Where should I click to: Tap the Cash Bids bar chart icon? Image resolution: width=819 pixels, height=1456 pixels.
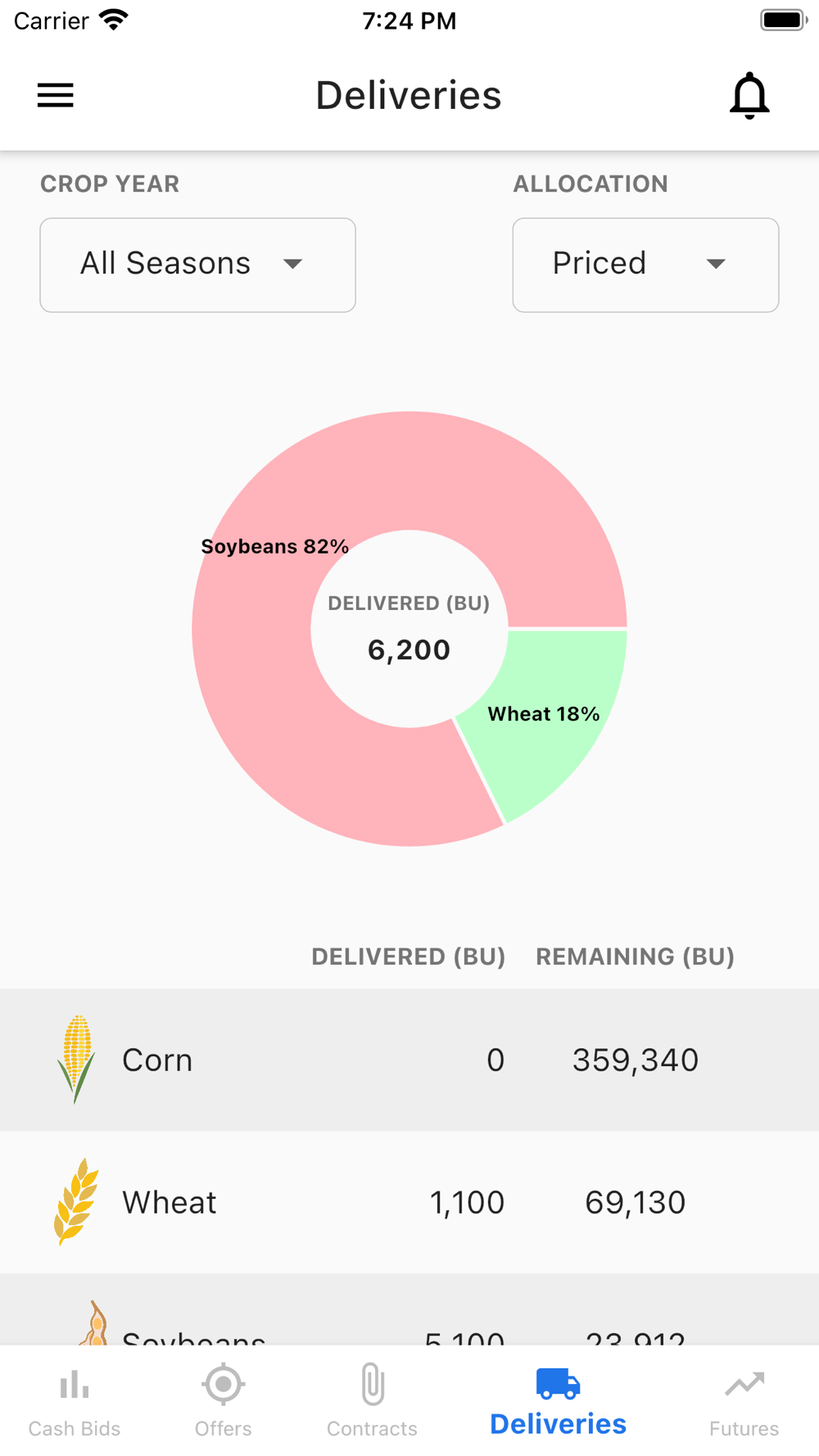75,1385
